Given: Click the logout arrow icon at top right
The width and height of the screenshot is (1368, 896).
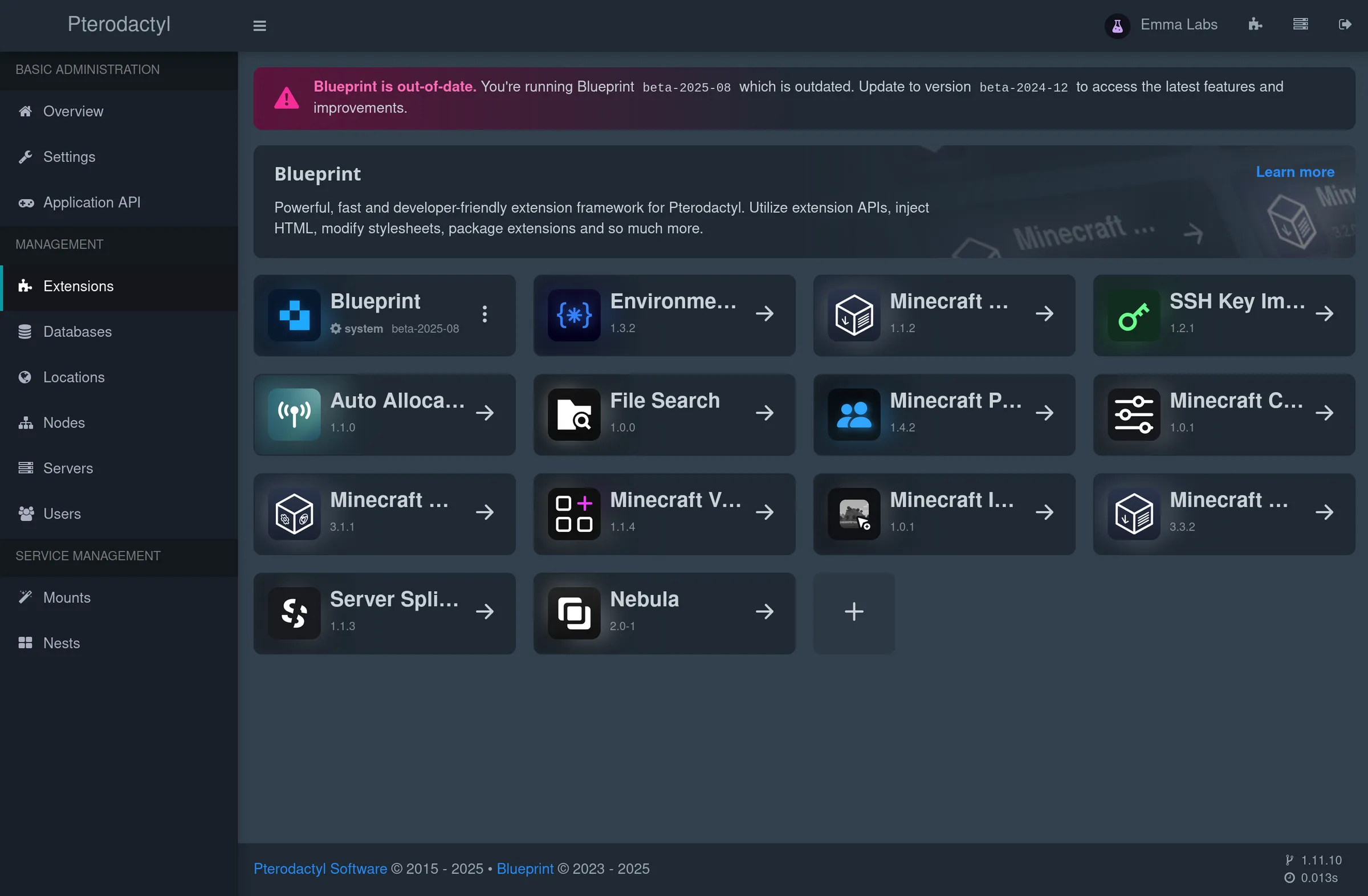Looking at the screenshot, I should pyautogui.click(x=1346, y=25).
